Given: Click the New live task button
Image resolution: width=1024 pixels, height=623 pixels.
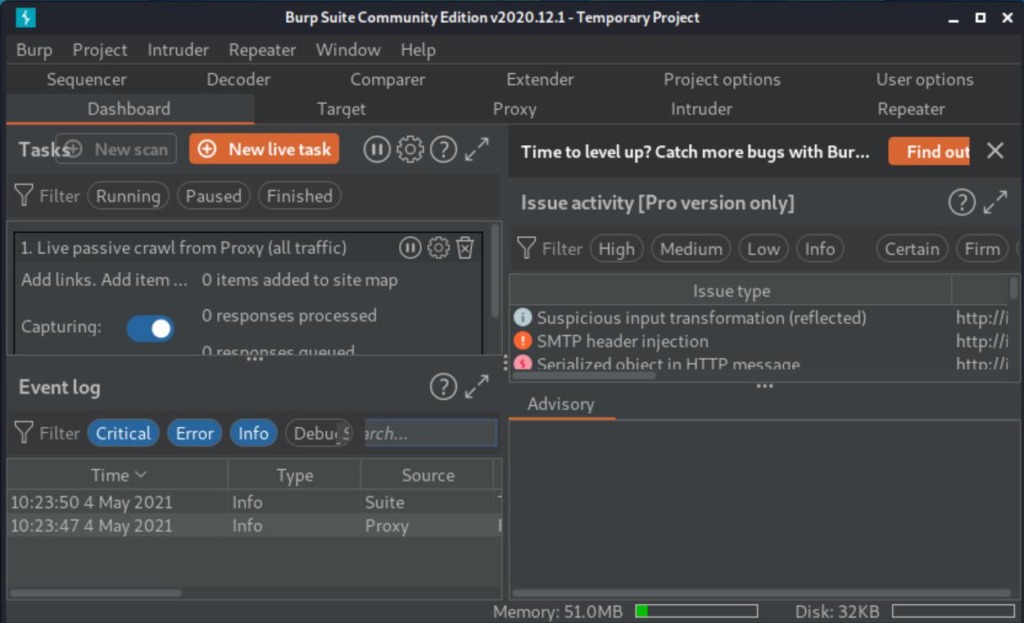Looking at the screenshot, I should [x=264, y=150].
